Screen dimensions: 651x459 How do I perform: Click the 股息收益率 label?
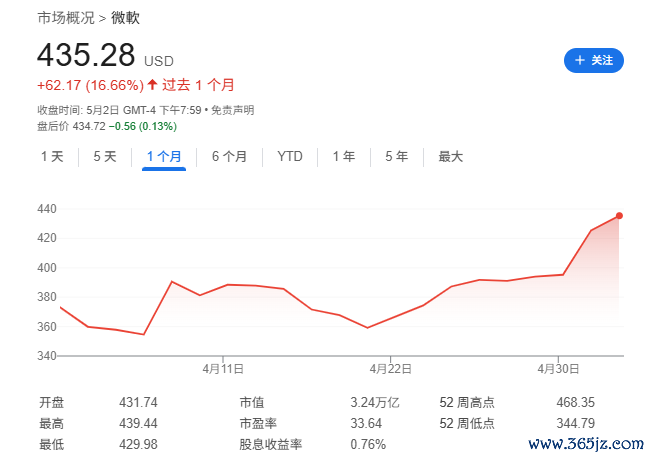(x=270, y=444)
